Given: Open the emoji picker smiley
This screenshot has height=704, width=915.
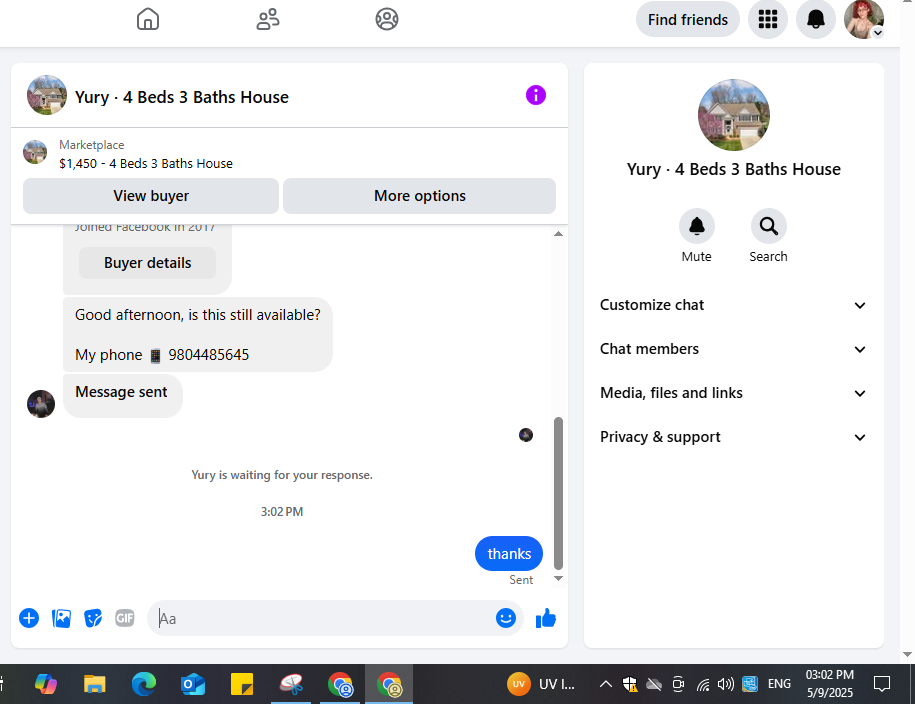Looking at the screenshot, I should [505, 618].
